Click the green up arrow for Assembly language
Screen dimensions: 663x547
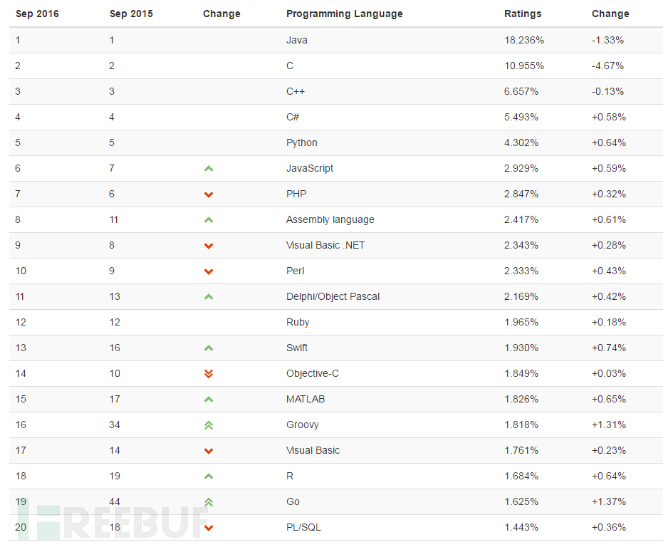(208, 220)
